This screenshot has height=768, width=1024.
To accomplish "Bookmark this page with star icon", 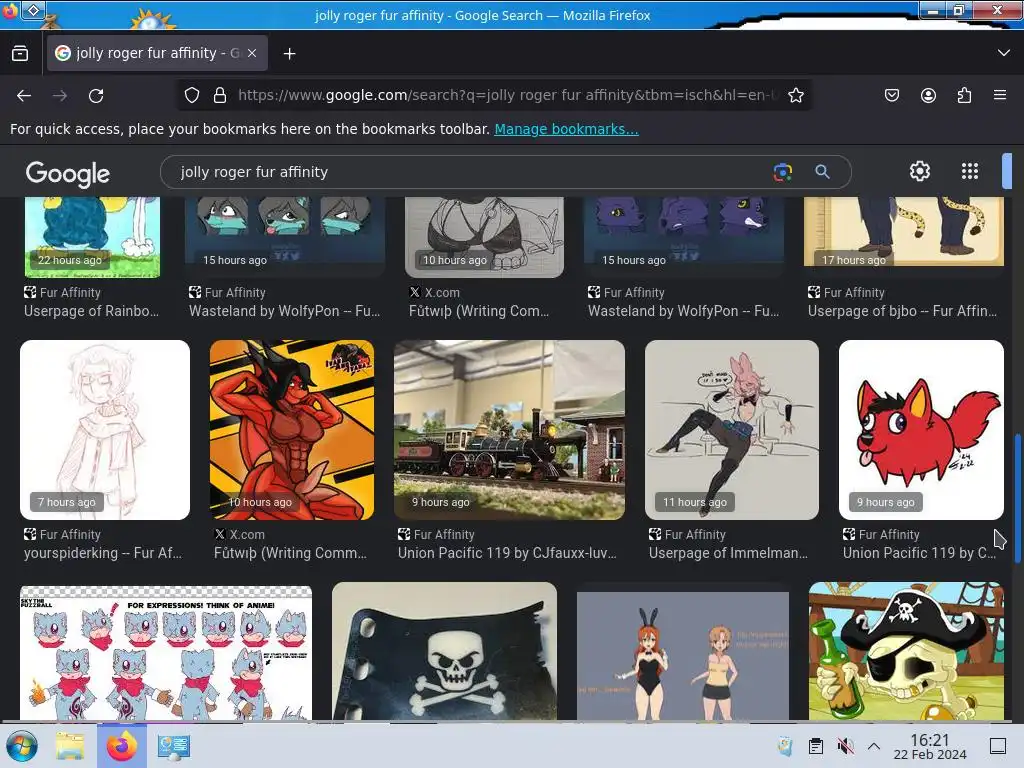I will click(795, 95).
